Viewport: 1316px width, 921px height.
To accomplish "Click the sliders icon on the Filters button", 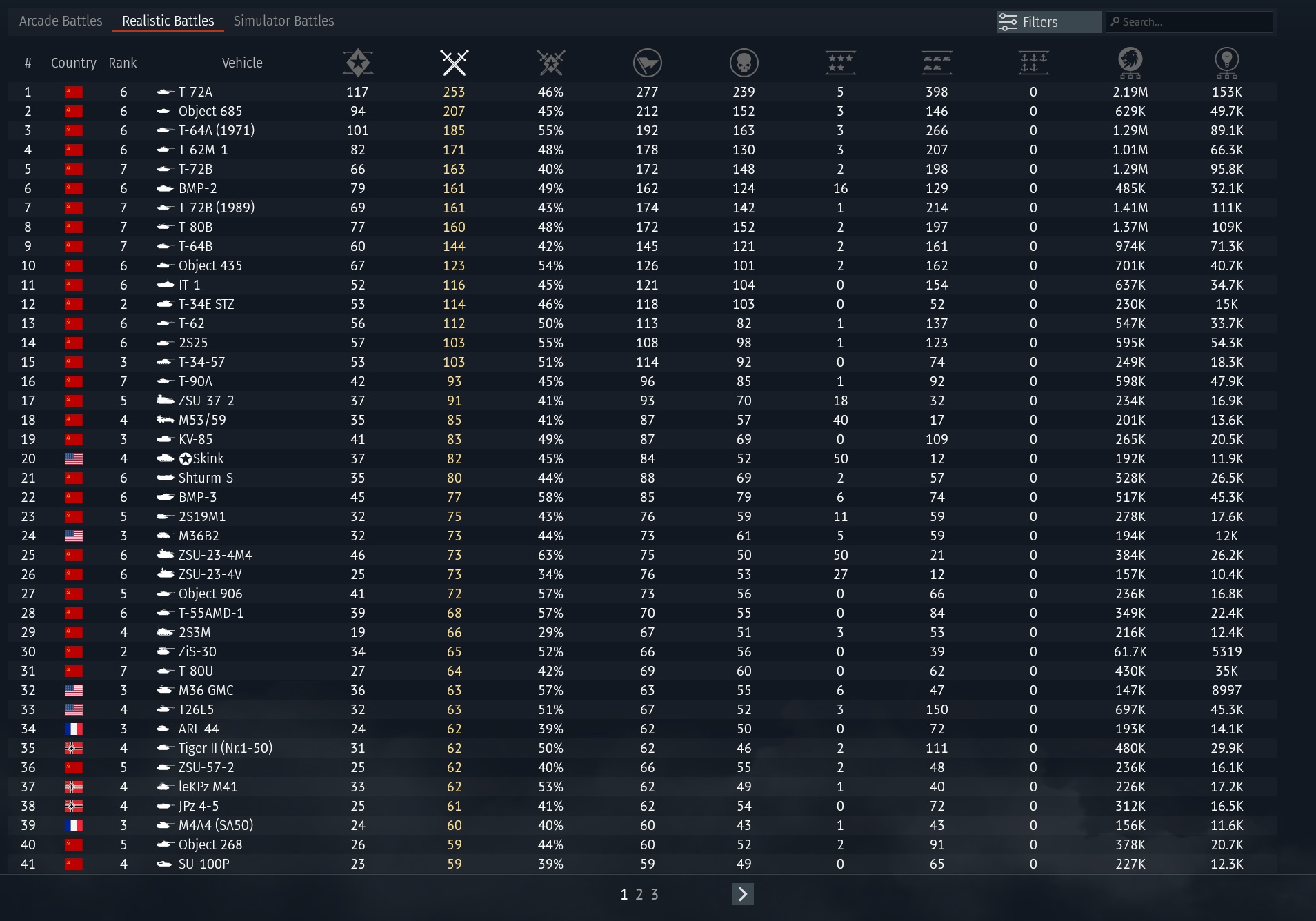I will [1008, 22].
